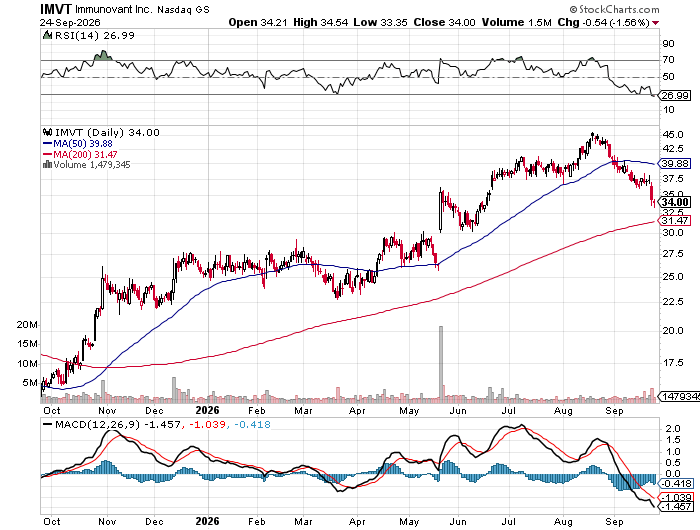Click the tallest volume spike bar in late May
This screenshot has height=530, width=700.
[x=441, y=363]
